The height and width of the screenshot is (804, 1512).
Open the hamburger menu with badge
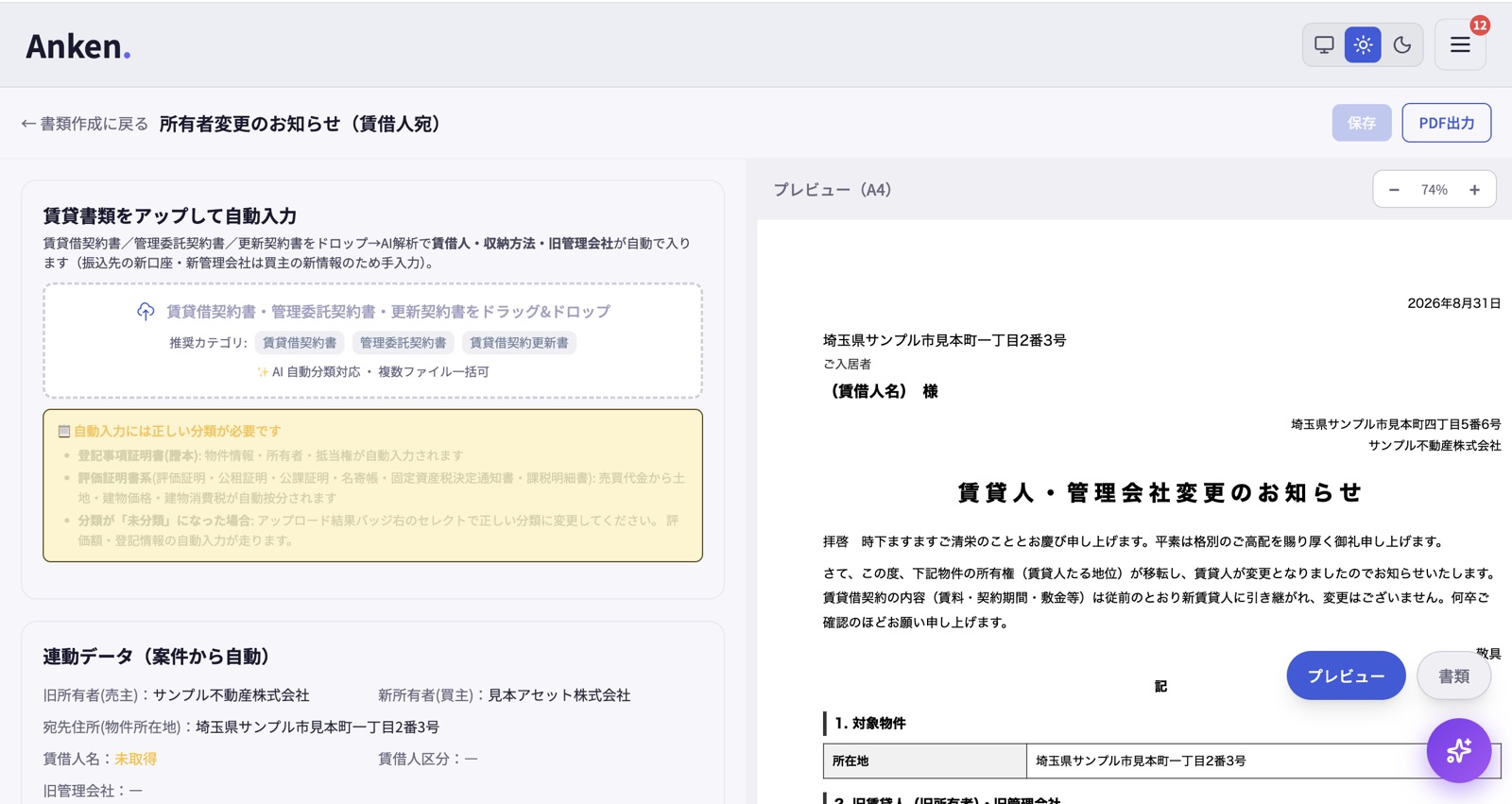[1460, 44]
